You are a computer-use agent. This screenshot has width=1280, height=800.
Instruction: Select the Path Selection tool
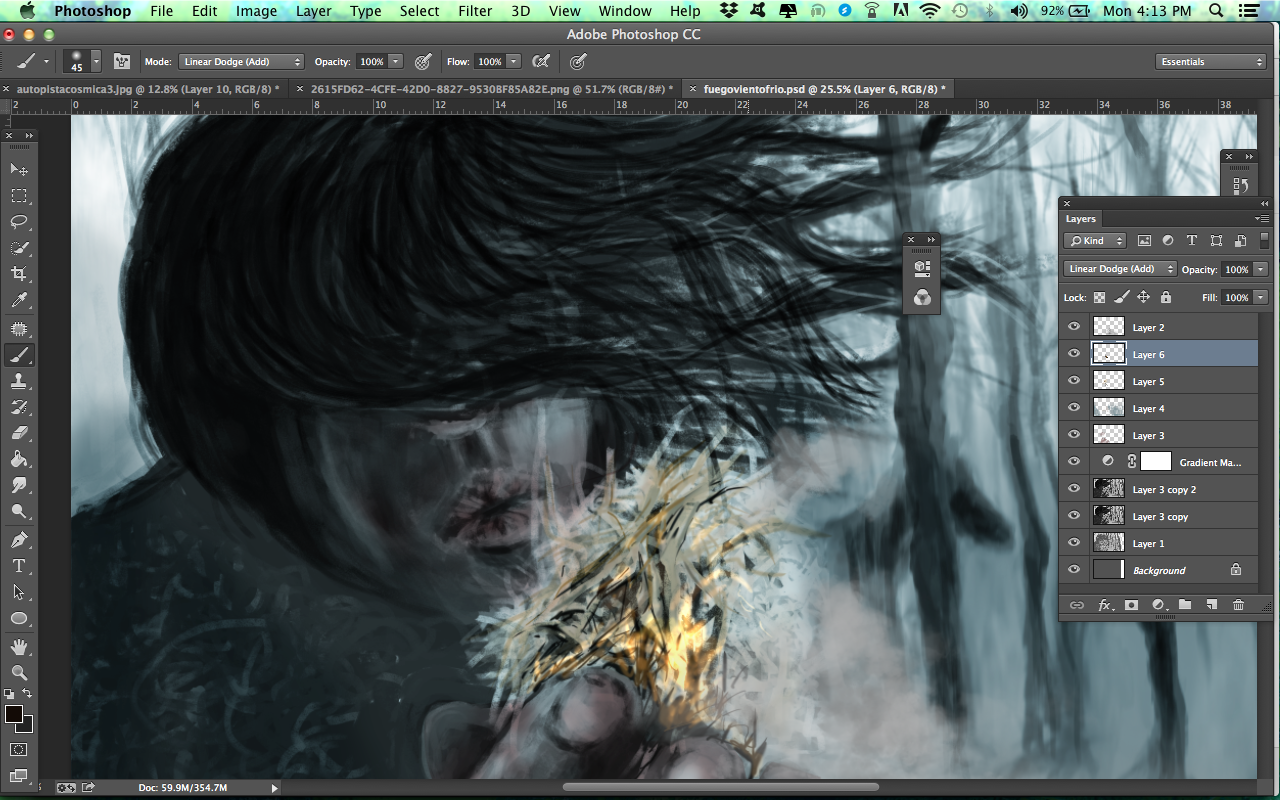pyautogui.click(x=19, y=592)
